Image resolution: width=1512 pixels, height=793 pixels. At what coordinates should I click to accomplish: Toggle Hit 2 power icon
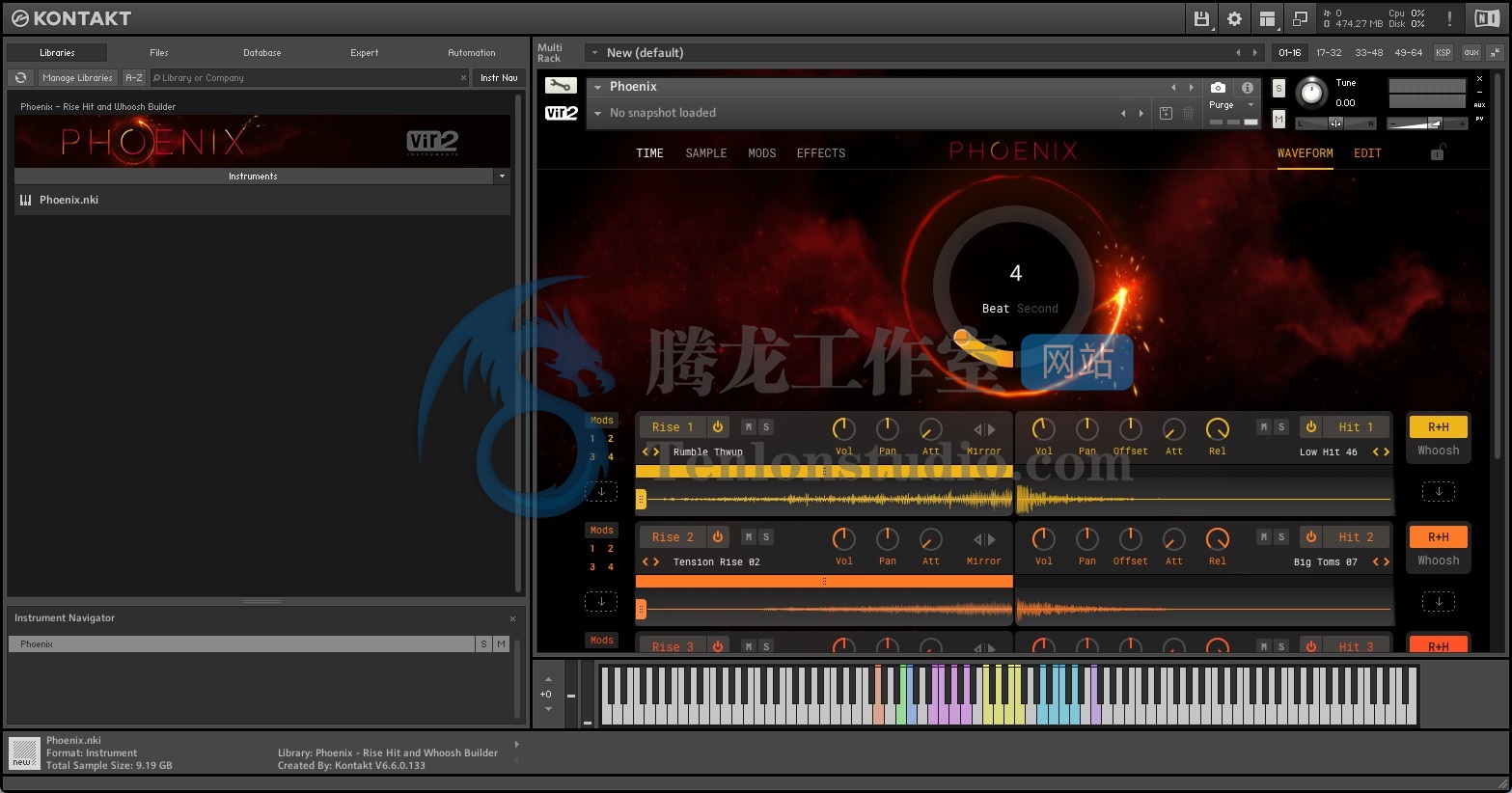coord(1311,536)
